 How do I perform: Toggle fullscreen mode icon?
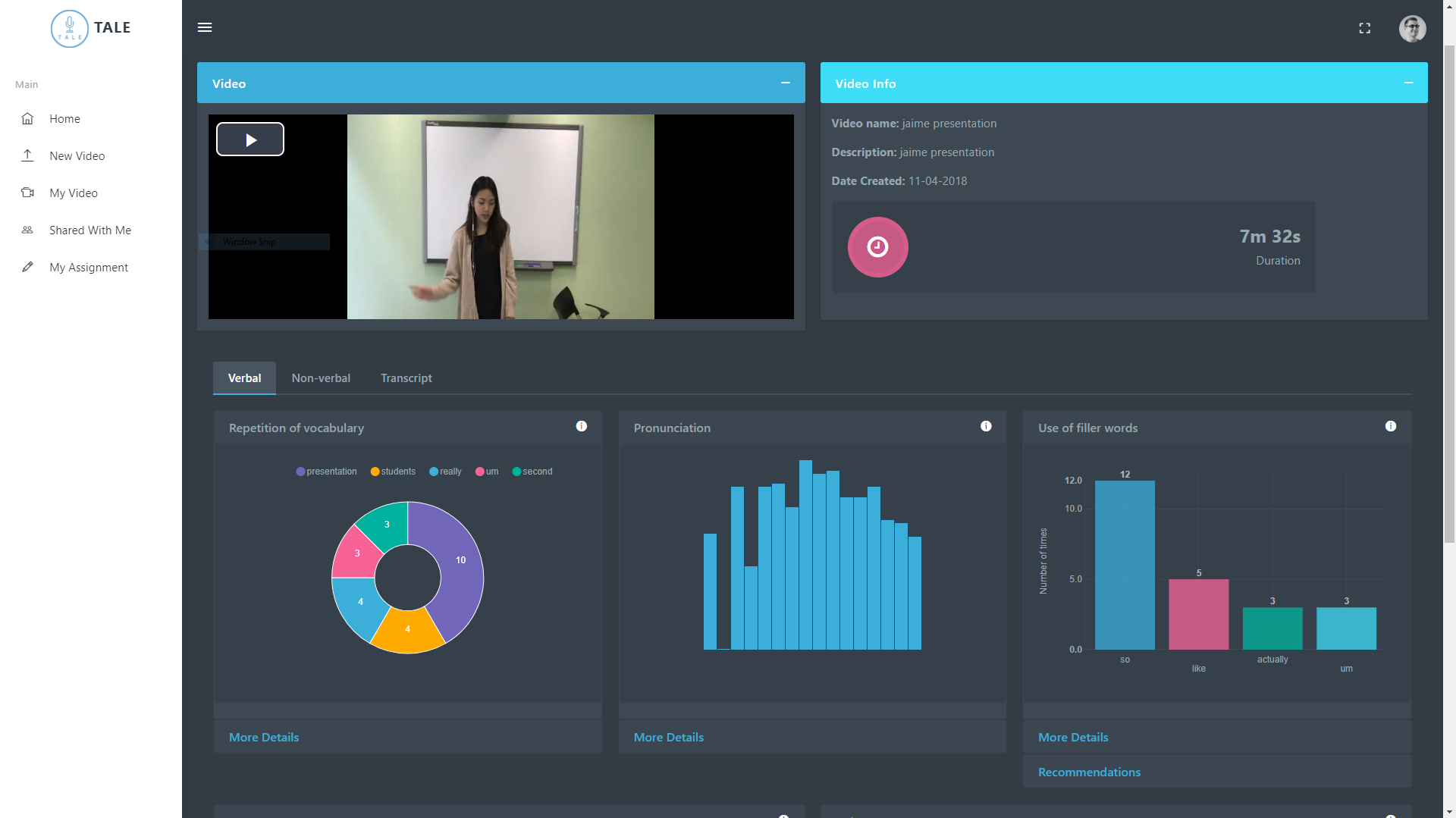pos(1364,28)
